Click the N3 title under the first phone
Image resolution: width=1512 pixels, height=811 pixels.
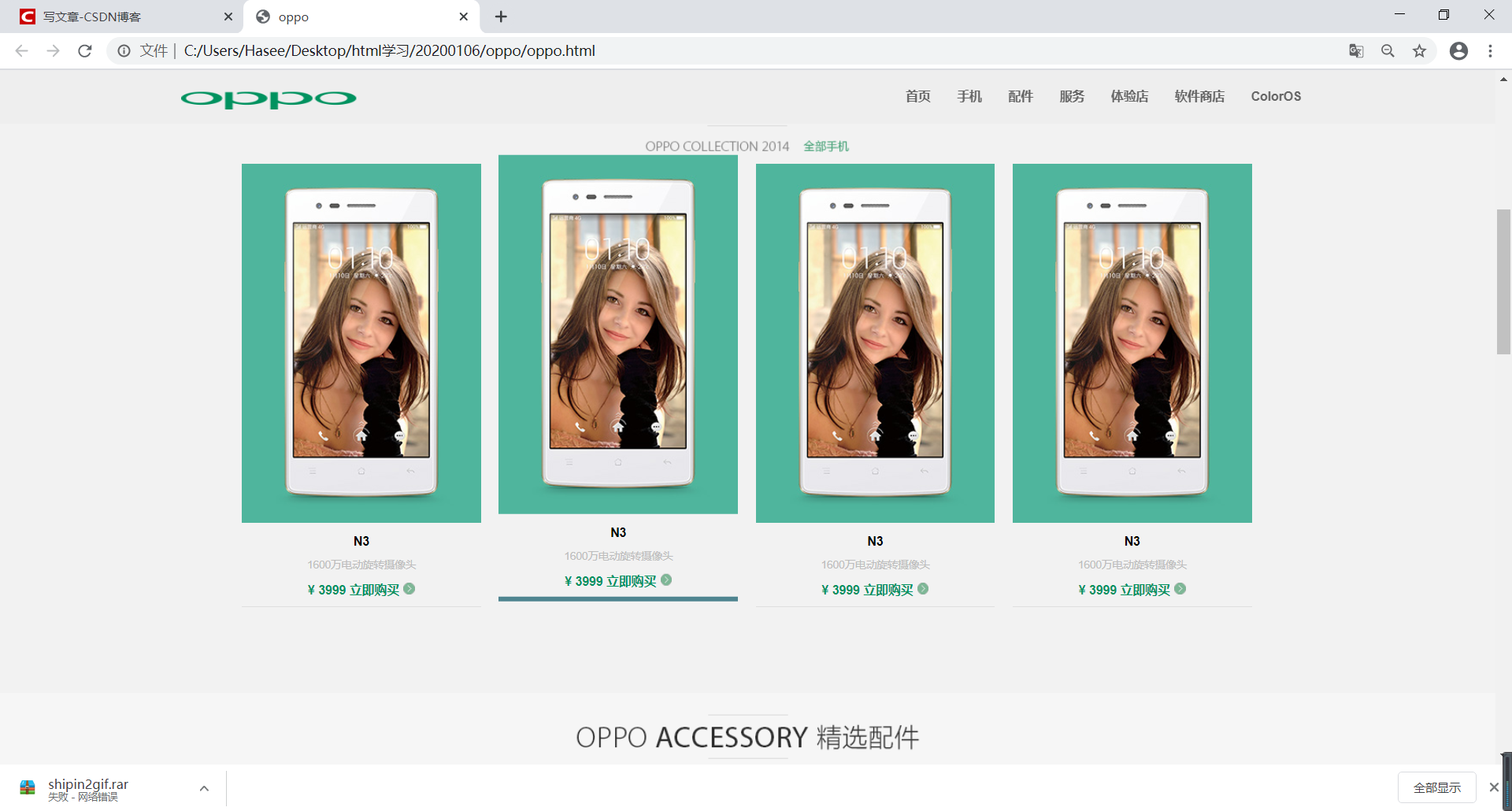361,541
